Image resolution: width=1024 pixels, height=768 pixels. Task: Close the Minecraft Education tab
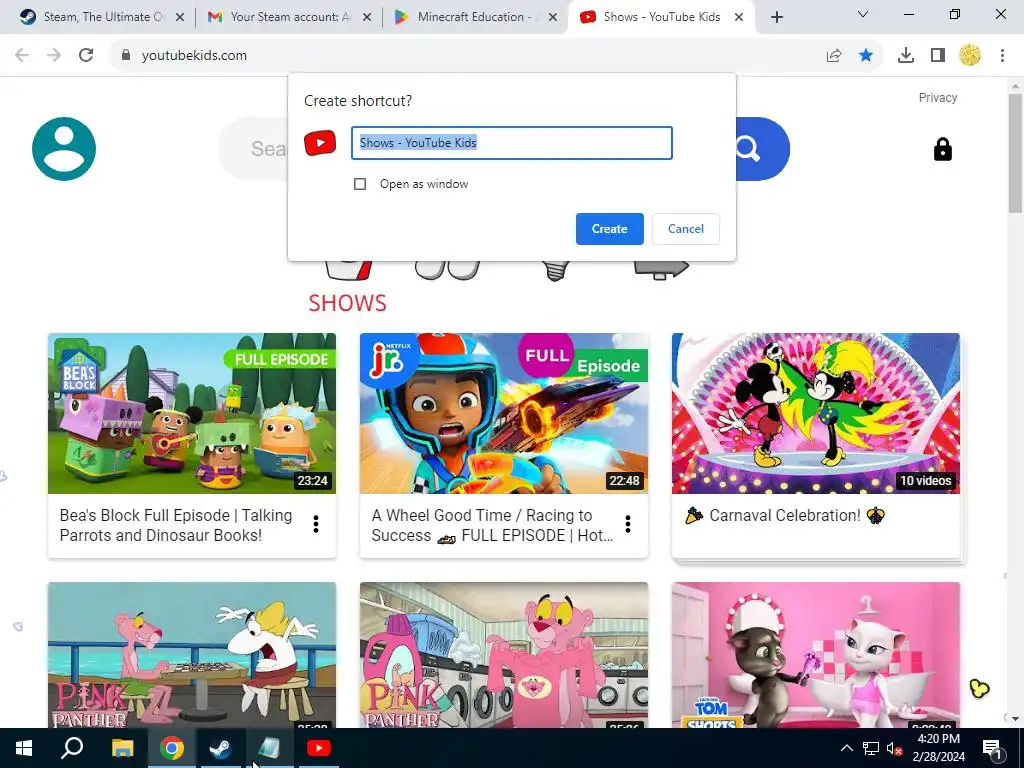(553, 18)
